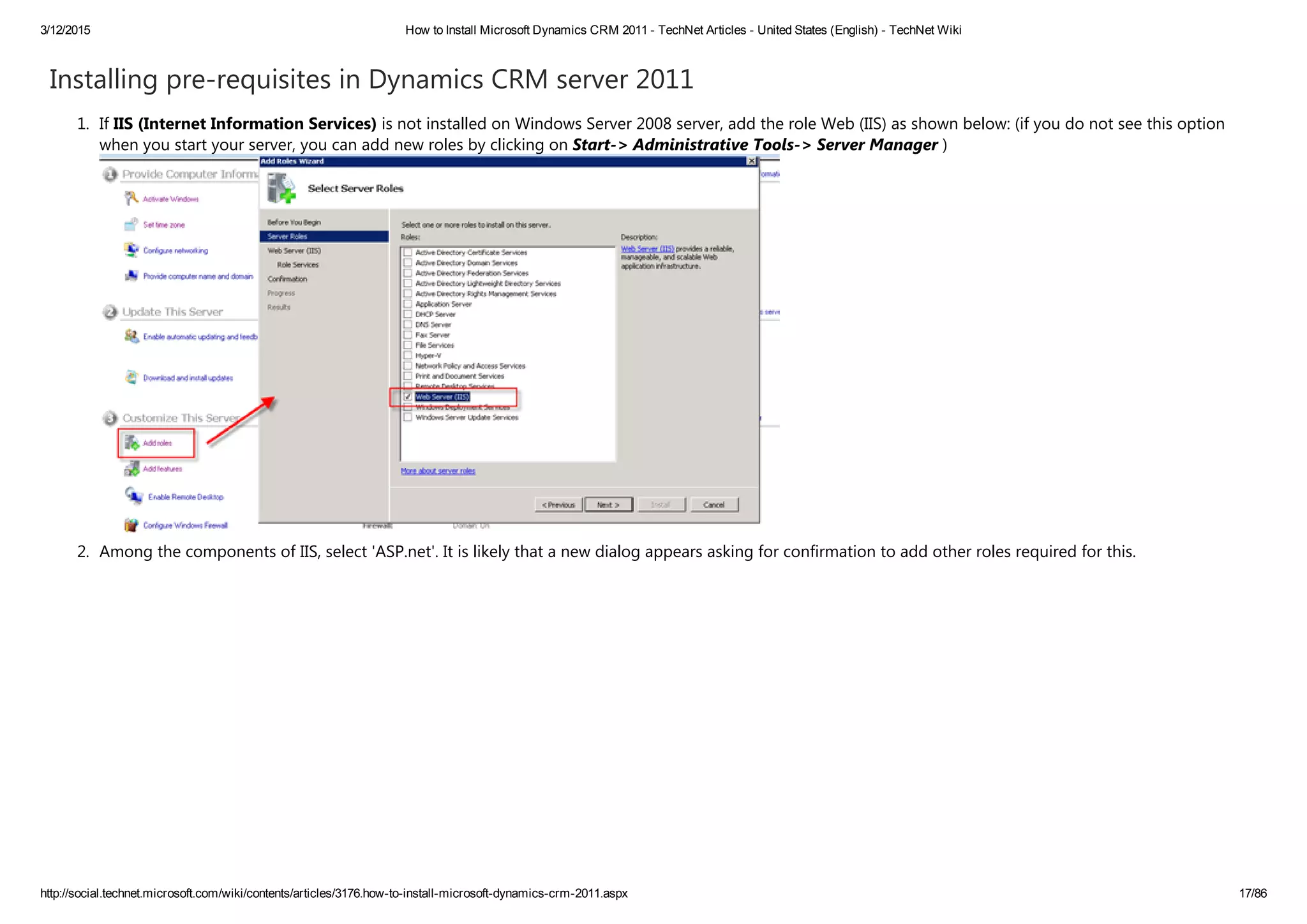1307x924 pixels.
Task: Check Active Directory Certificate Services
Action: pos(408,253)
